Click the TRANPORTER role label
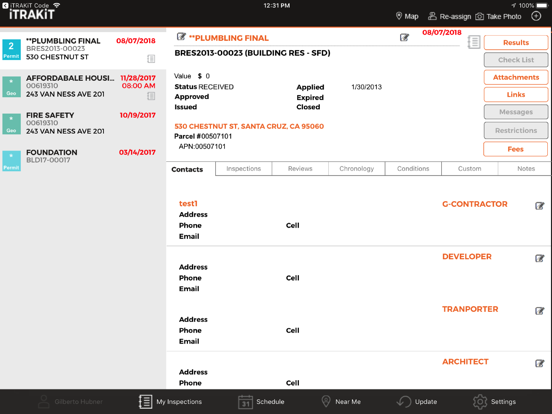This screenshot has width=552, height=414. click(x=470, y=309)
